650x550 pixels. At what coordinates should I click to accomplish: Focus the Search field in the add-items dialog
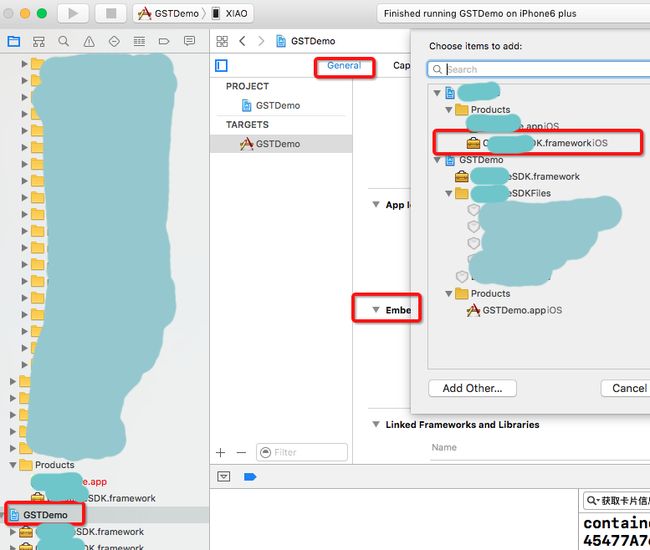coord(539,69)
